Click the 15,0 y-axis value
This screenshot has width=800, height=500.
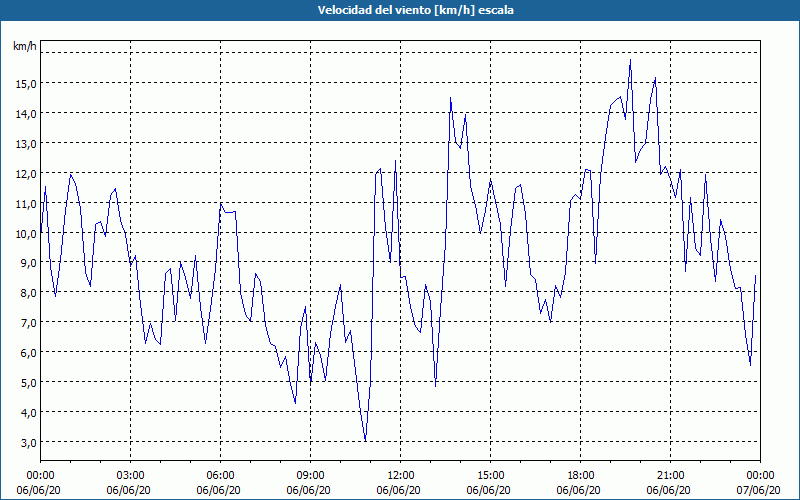click(x=26, y=83)
